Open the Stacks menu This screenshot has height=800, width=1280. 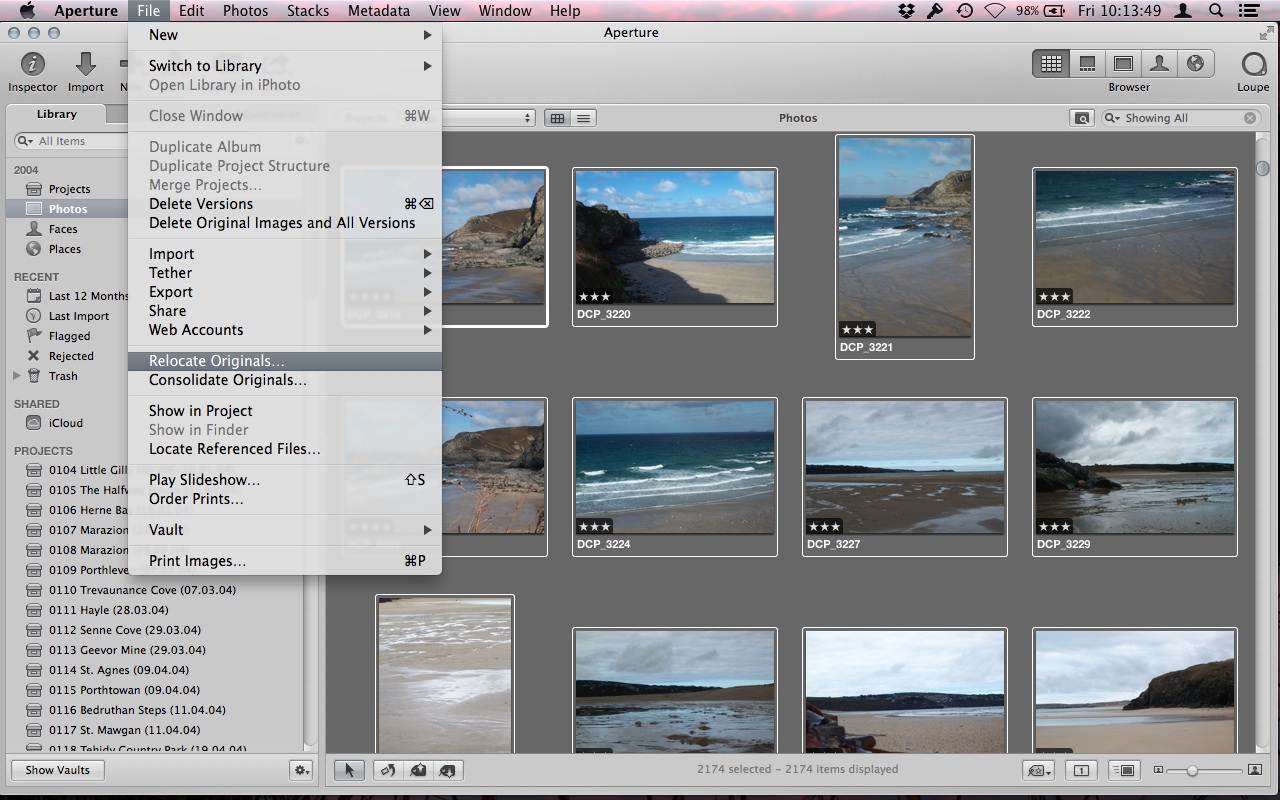[x=307, y=11]
